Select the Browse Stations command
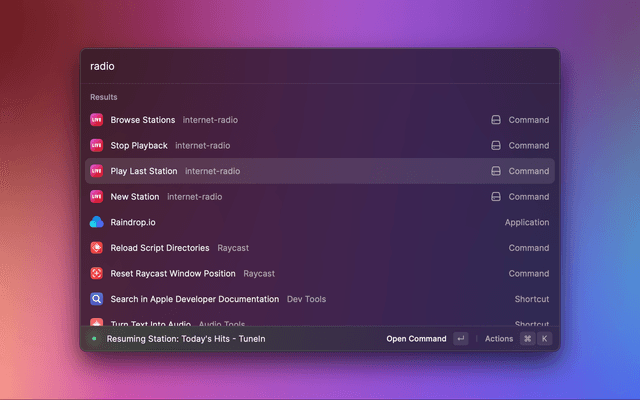The image size is (640, 400). (x=143, y=120)
